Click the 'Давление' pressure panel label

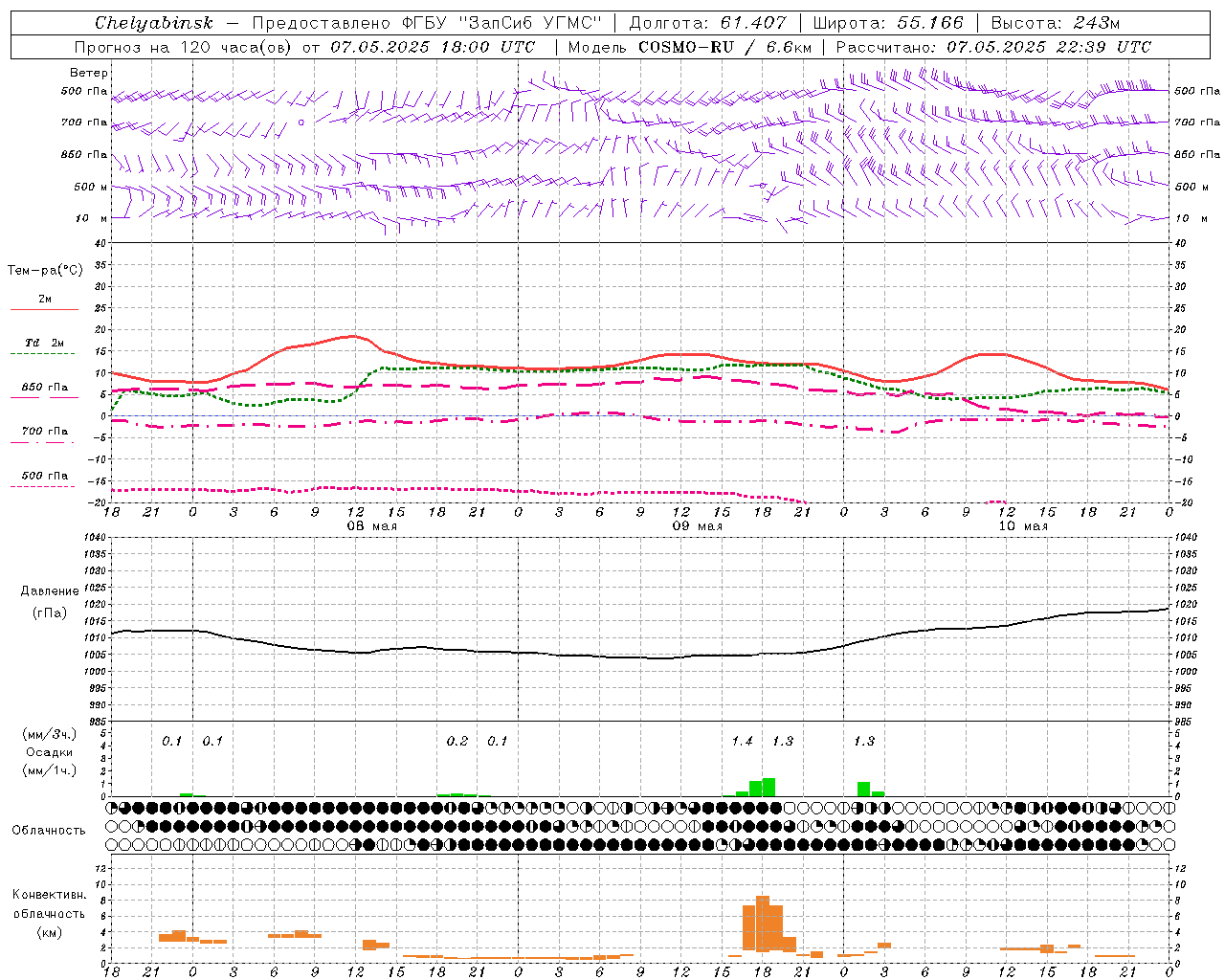pos(50,591)
